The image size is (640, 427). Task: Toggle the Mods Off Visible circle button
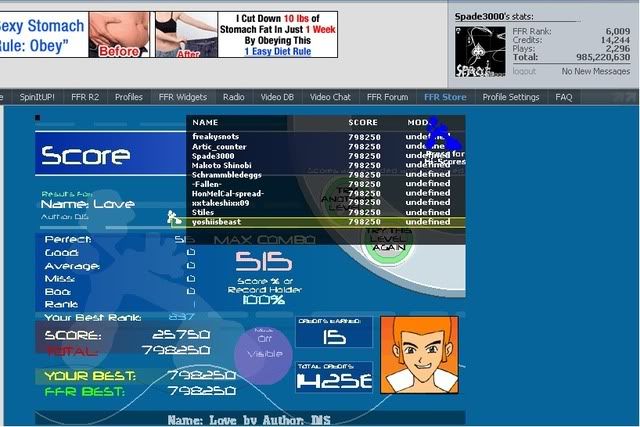[263, 351]
